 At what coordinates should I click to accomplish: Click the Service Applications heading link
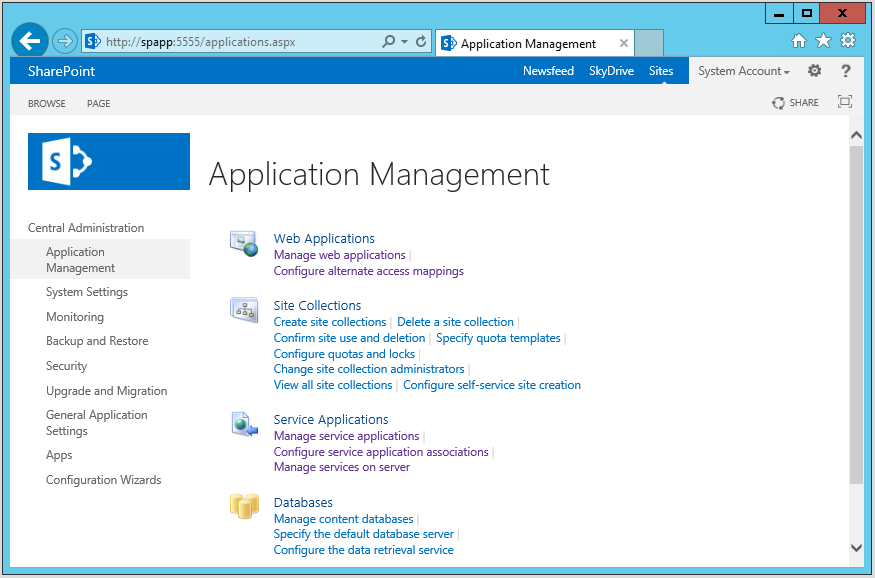pos(331,420)
